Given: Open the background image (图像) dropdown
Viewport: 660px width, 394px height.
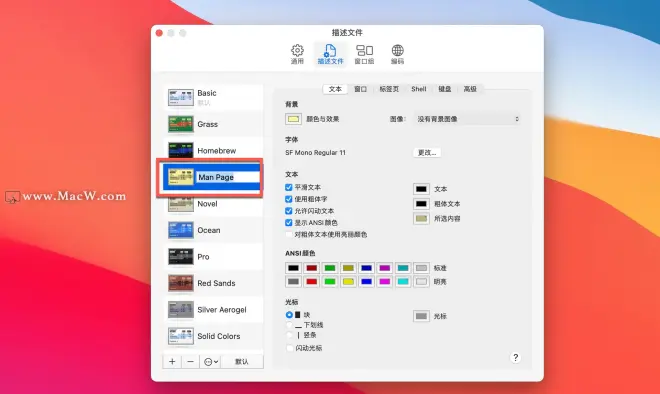Looking at the screenshot, I should [x=467, y=119].
